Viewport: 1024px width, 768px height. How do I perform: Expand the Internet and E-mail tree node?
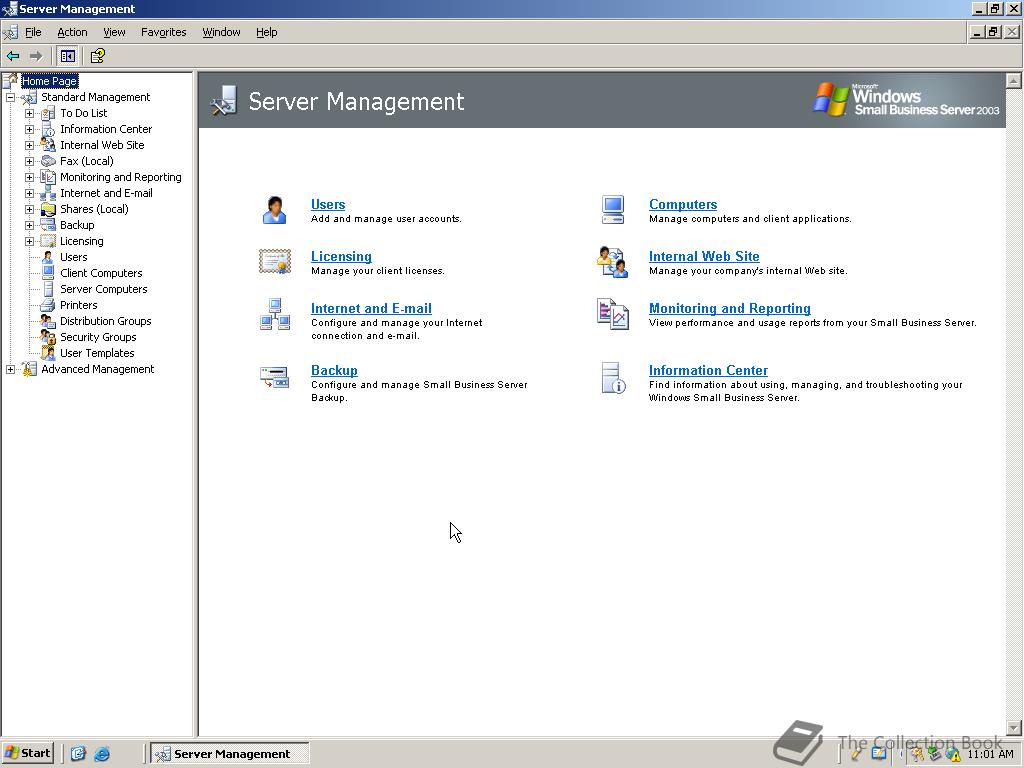pyautogui.click(x=29, y=193)
